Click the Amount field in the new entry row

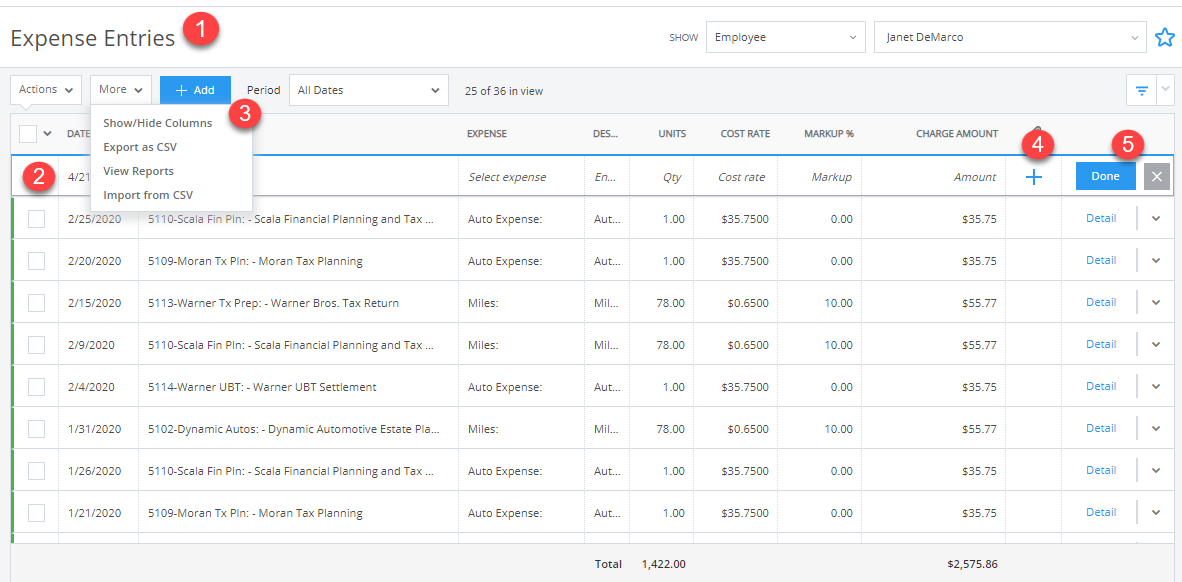[x=933, y=177]
